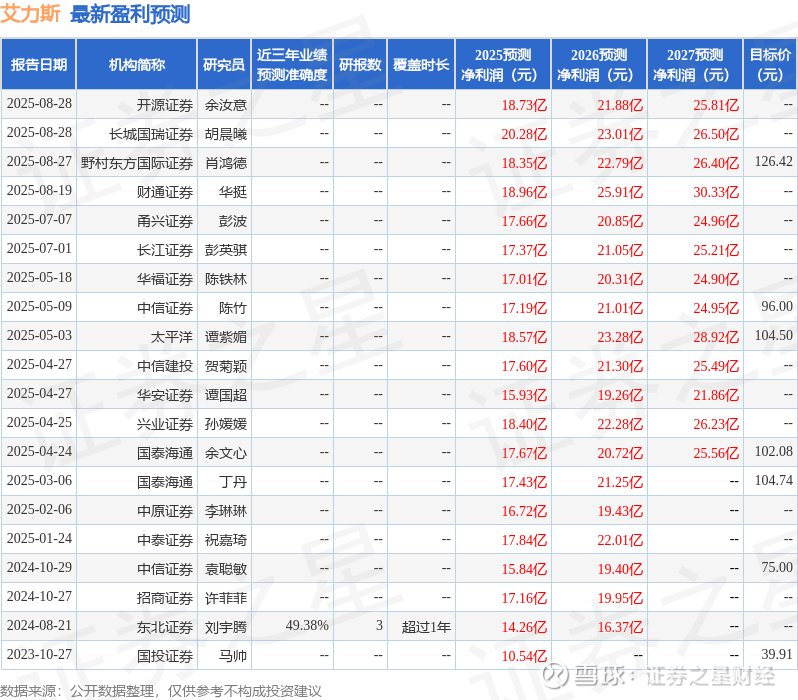Click researcher name 彭波
The image size is (798, 700).
233,221
